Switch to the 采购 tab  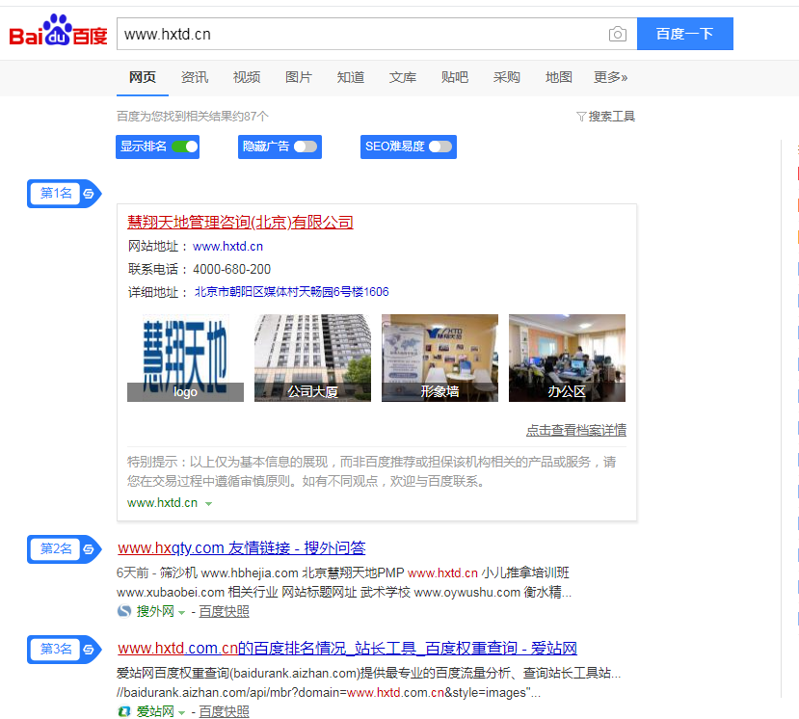(507, 77)
